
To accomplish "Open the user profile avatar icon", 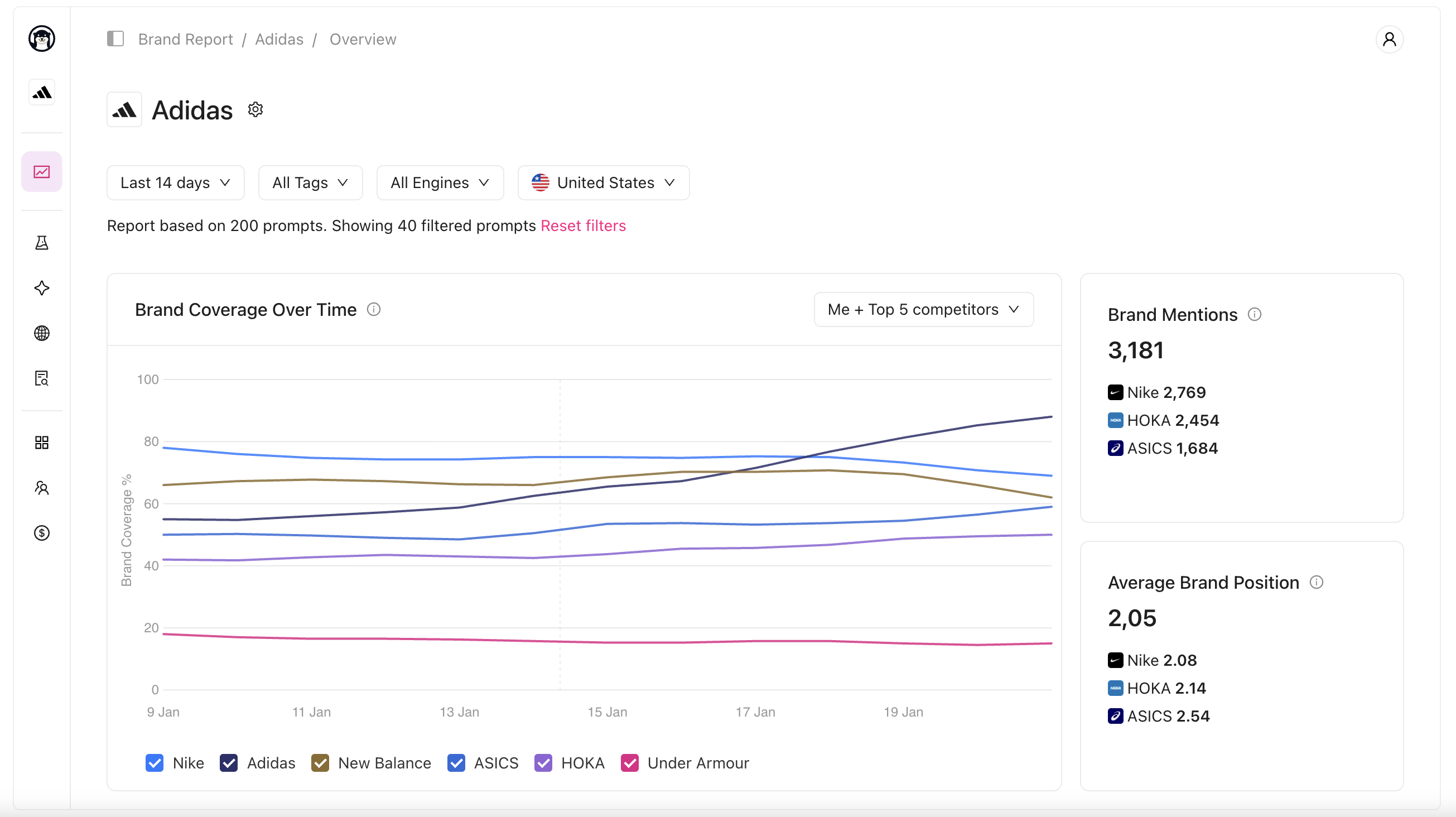I will coord(1388,39).
